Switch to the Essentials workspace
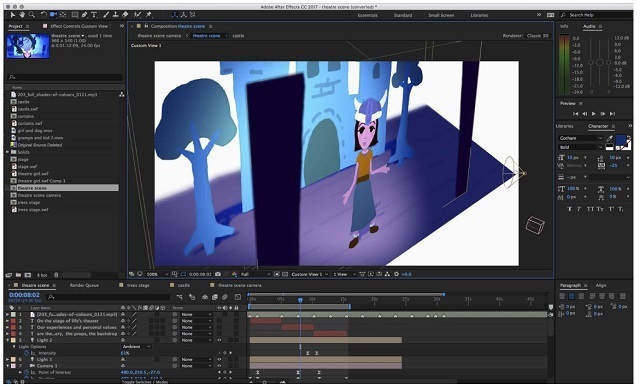 coord(367,15)
